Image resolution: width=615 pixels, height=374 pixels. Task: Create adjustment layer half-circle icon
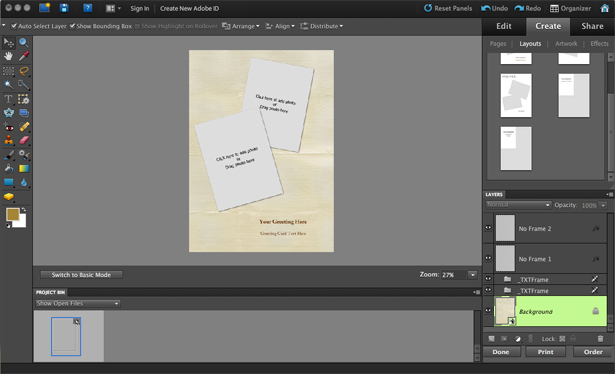point(518,339)
